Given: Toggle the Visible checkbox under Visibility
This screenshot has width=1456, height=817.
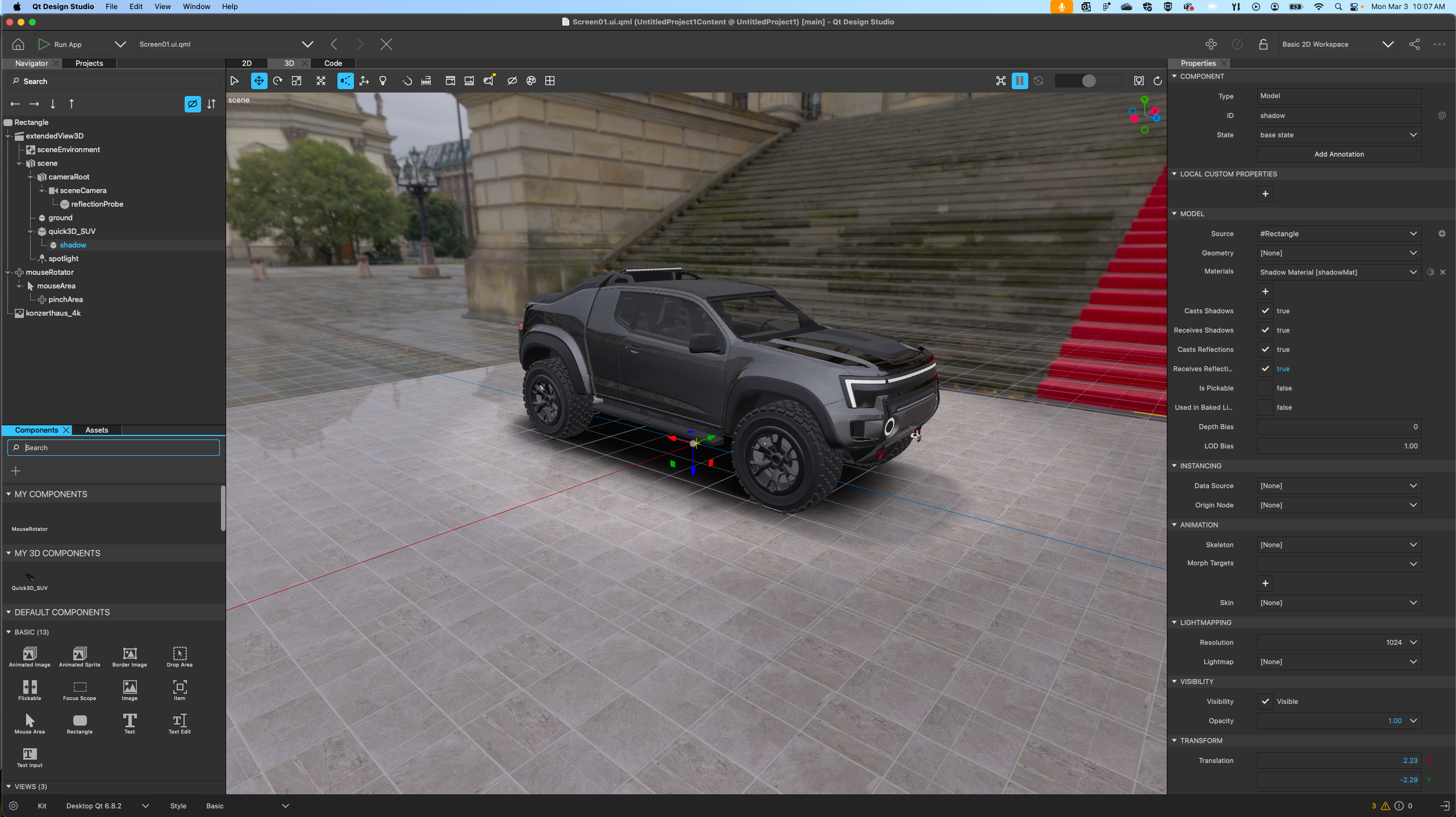Looking at the screenshot, I should tap(1265, 701).
